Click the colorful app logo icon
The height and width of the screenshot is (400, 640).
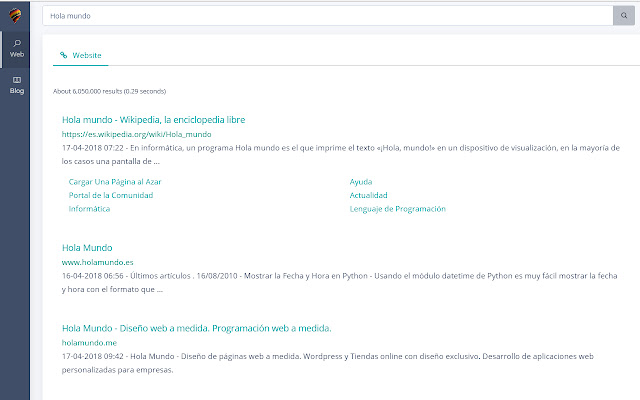[x=15, y=16]
